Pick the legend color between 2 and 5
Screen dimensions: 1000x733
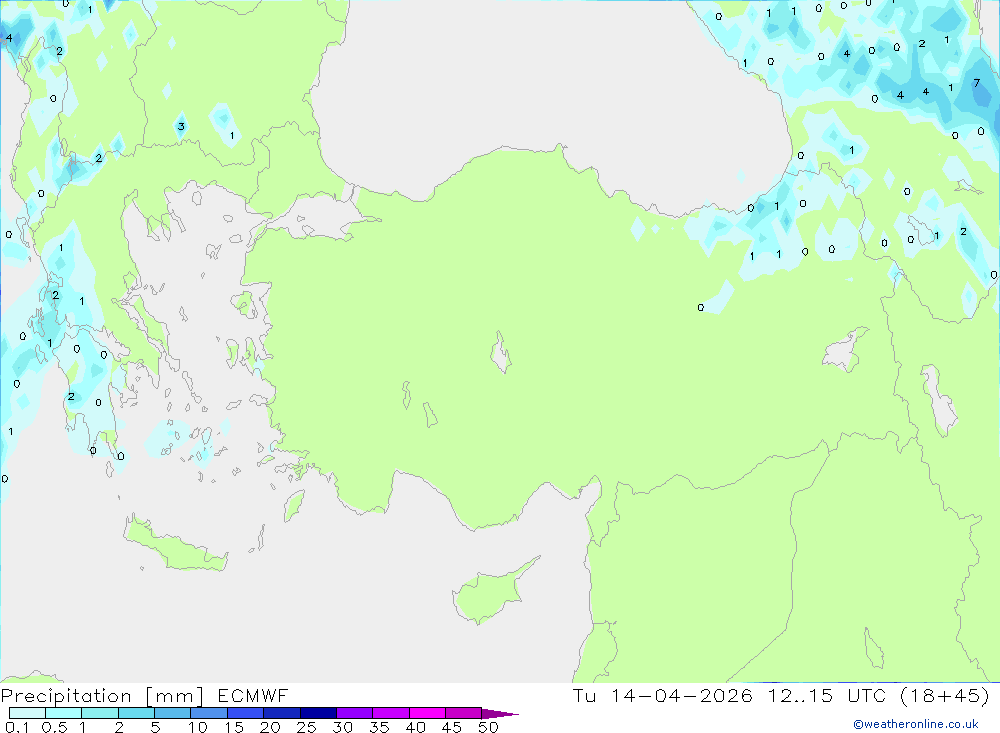[136, 713]
